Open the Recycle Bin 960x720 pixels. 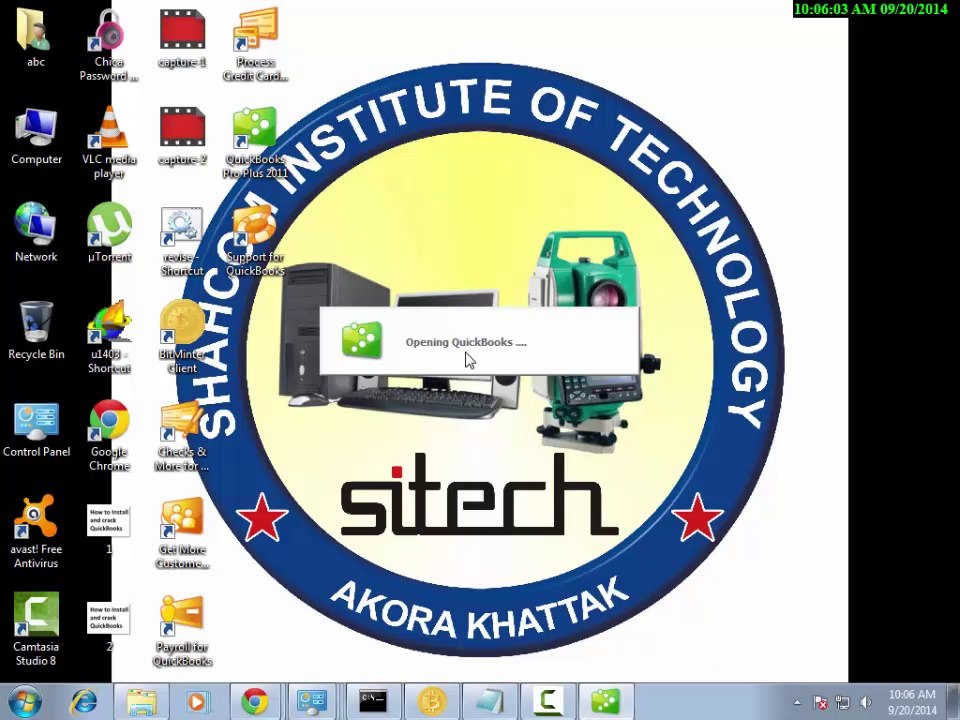point(36,331)
